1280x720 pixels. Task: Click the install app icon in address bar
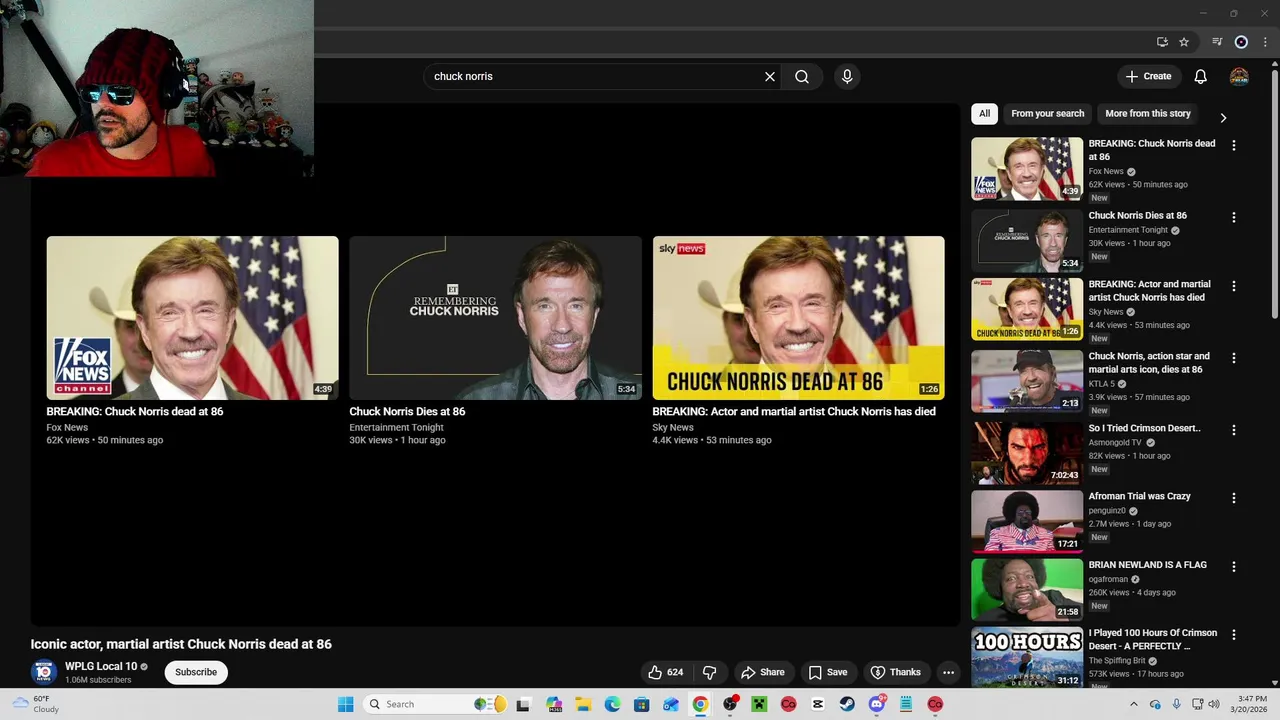pos(1162,42)
